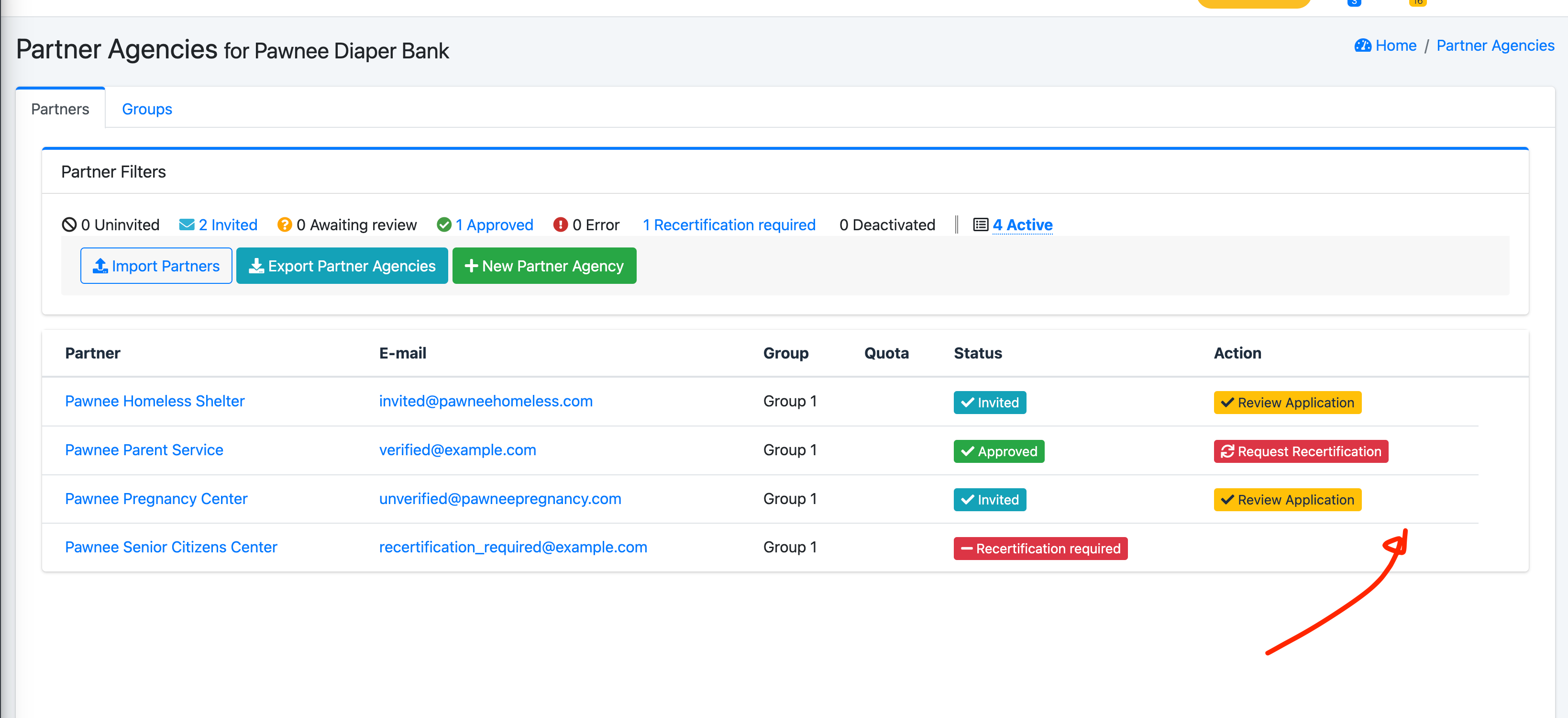Review Application for Pawnee Homeless Shelter
This screenshot has width=1568, height=718.
pos(1287,403)
